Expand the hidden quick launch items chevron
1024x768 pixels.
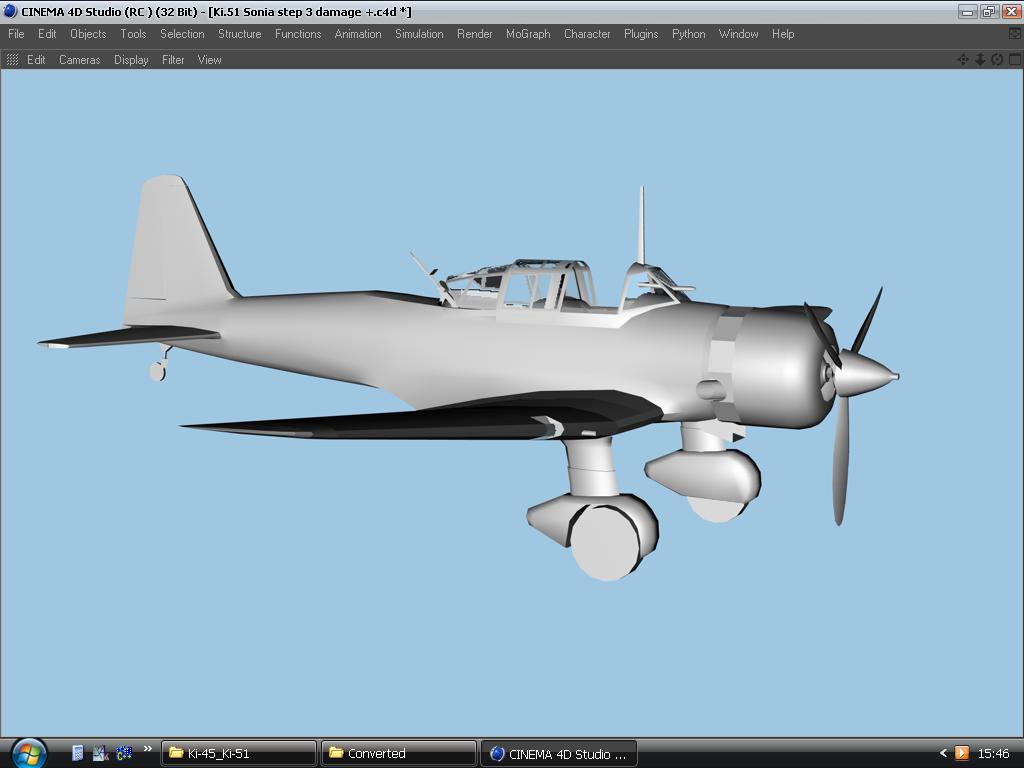coord(148,749)
